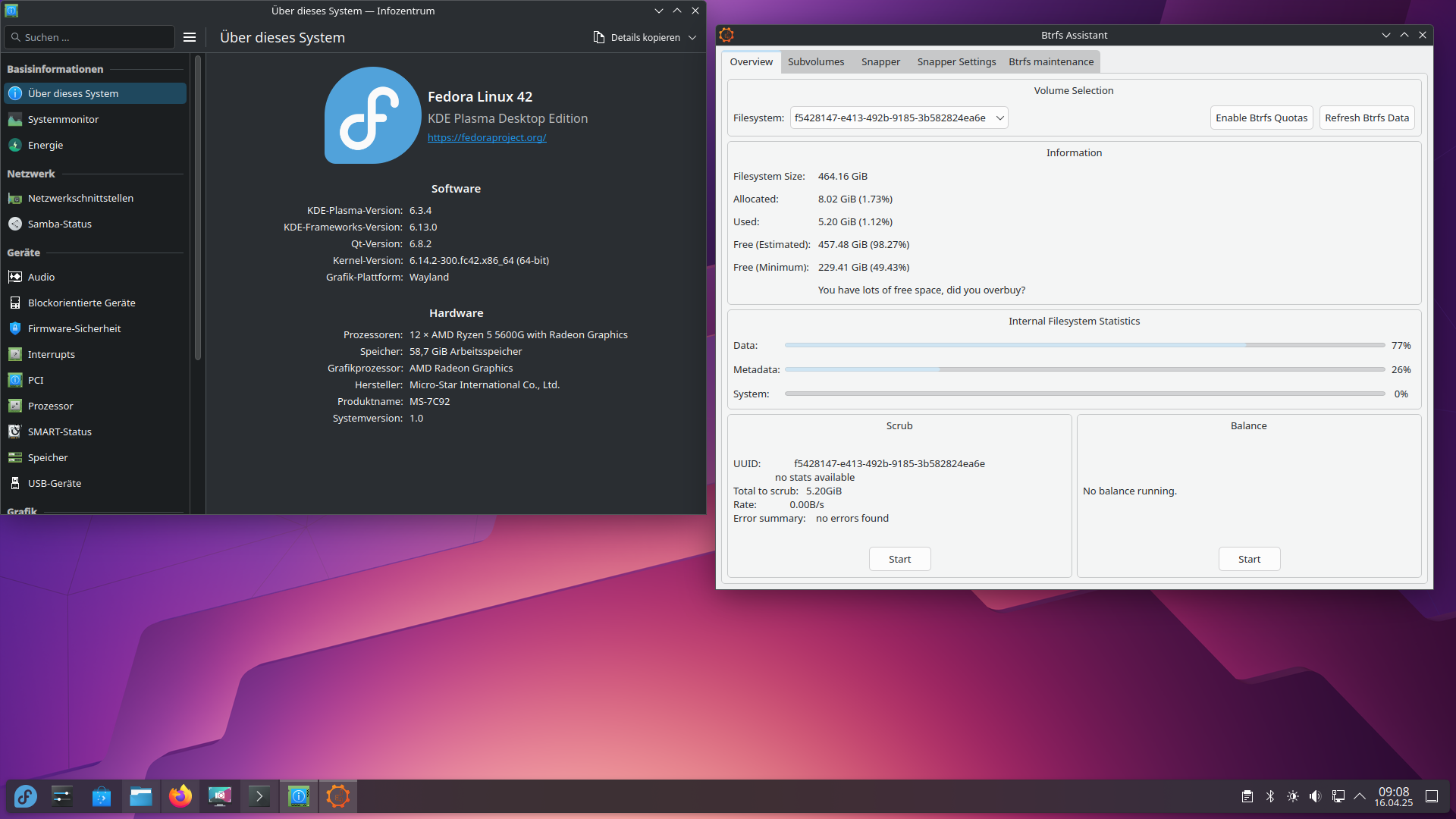Click the sidebar vertical scrollbar
1456x819 pixels.
[198, 205]
